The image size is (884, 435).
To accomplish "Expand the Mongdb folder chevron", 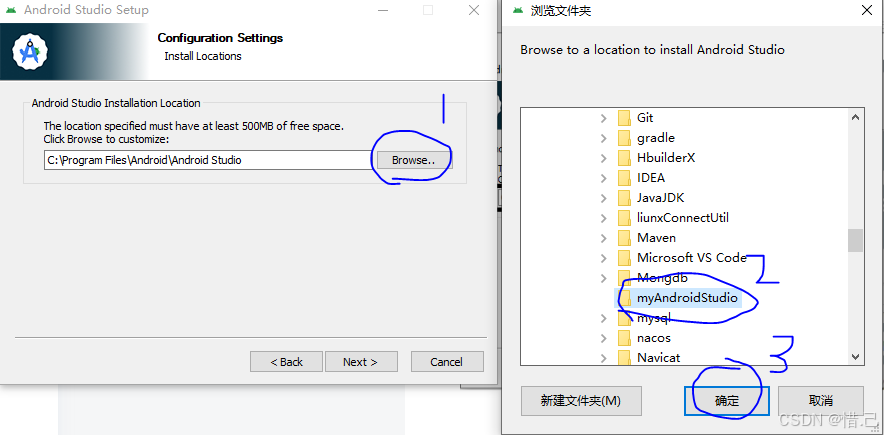I will coord(604,278).
